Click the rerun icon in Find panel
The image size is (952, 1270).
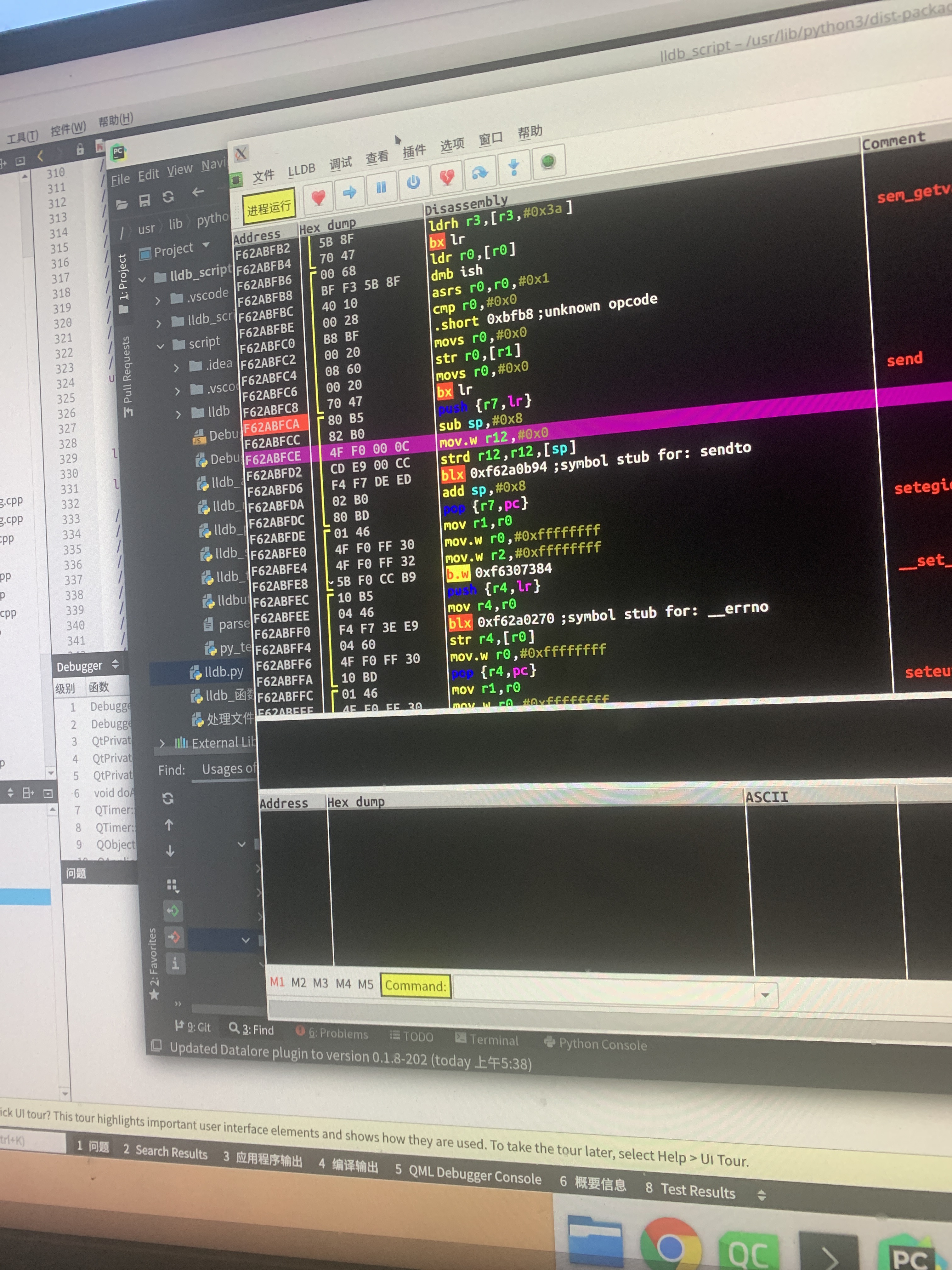click(167, 798)
